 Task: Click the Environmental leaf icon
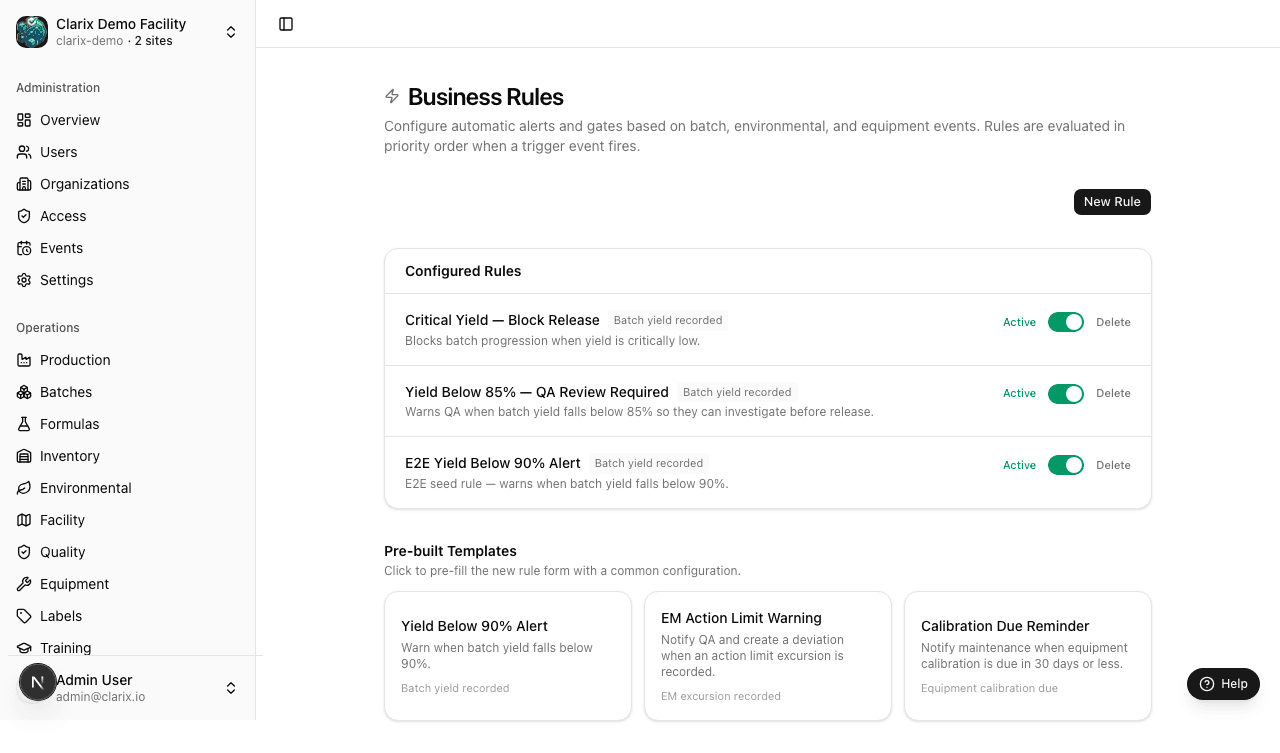tap(24, 488)
